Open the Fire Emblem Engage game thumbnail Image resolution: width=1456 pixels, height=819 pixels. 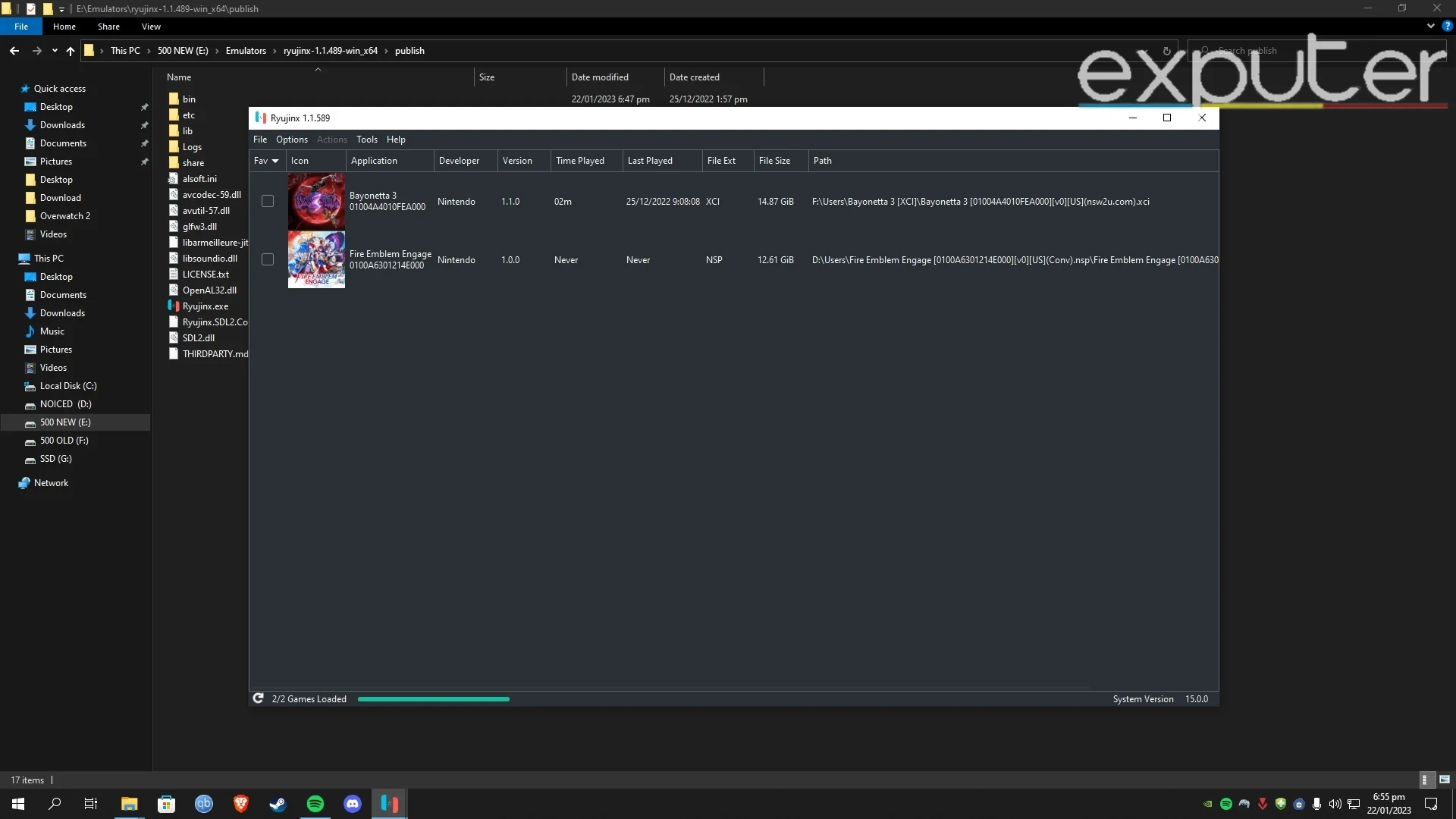coord(316,259)
